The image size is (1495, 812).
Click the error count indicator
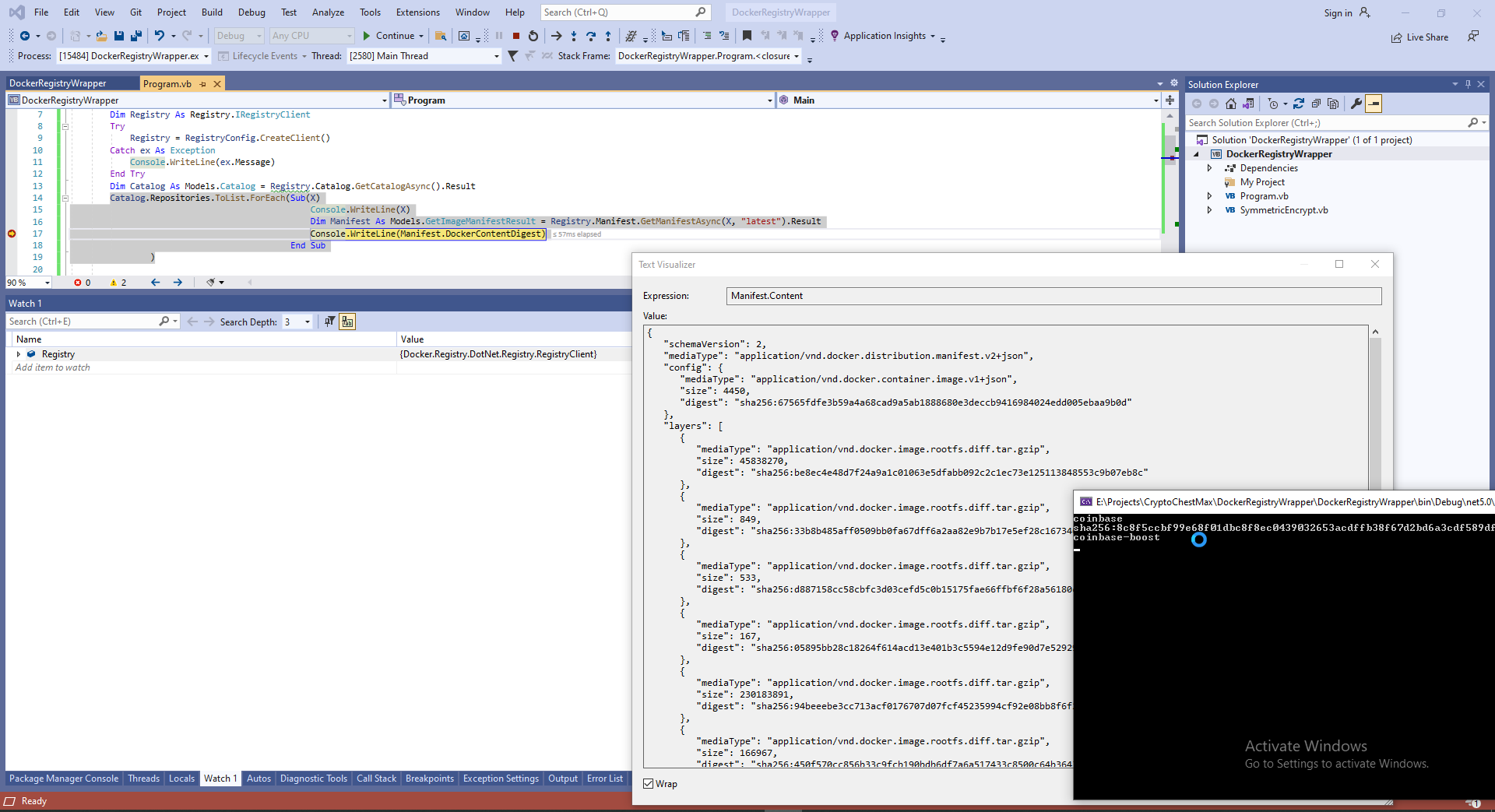[83, 283]
